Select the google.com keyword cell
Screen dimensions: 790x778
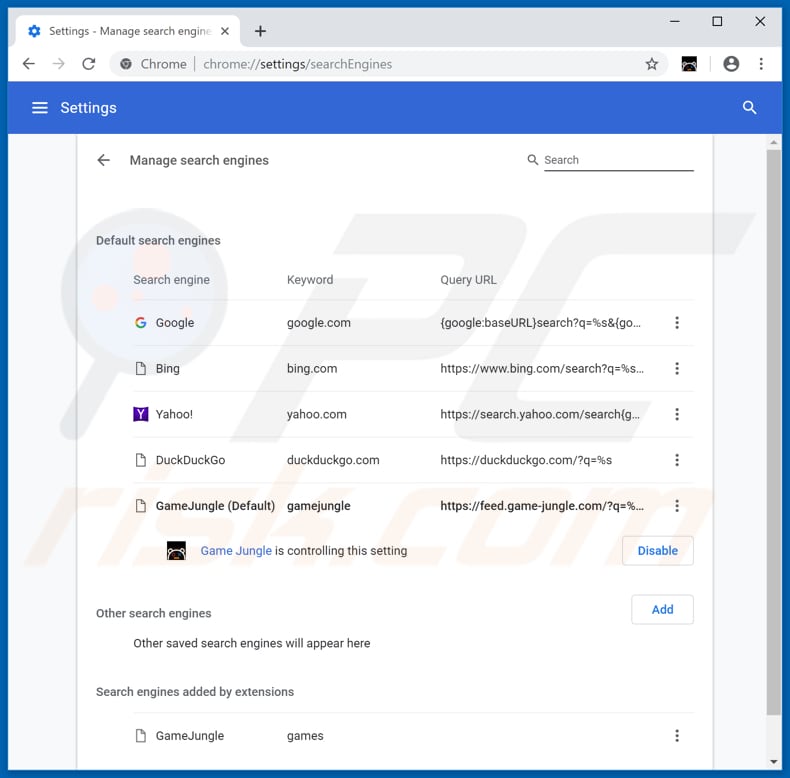click(318, 322)
